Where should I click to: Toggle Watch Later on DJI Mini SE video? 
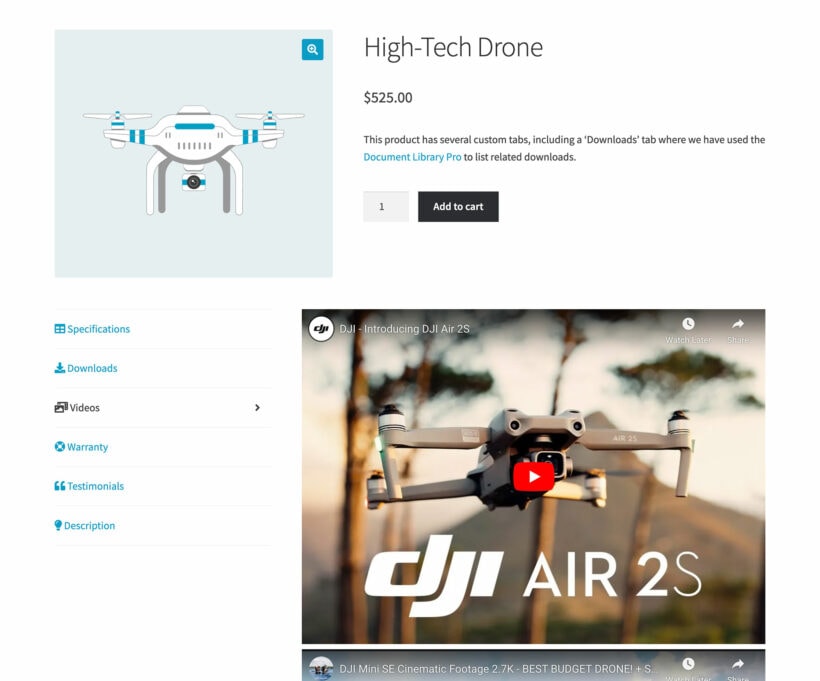[x=689, y=665]
